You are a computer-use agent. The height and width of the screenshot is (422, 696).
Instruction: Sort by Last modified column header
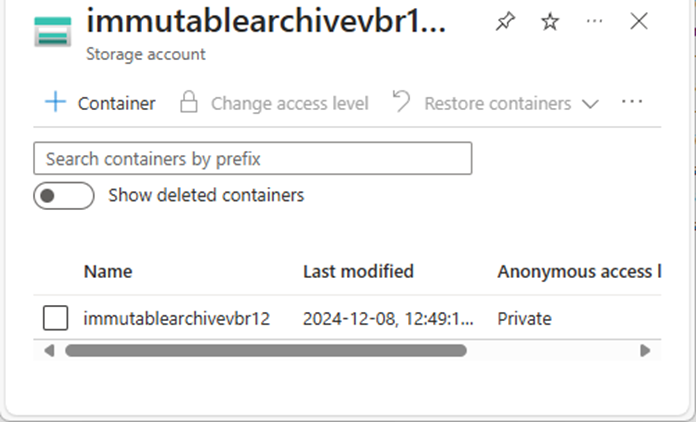[358, 272]
